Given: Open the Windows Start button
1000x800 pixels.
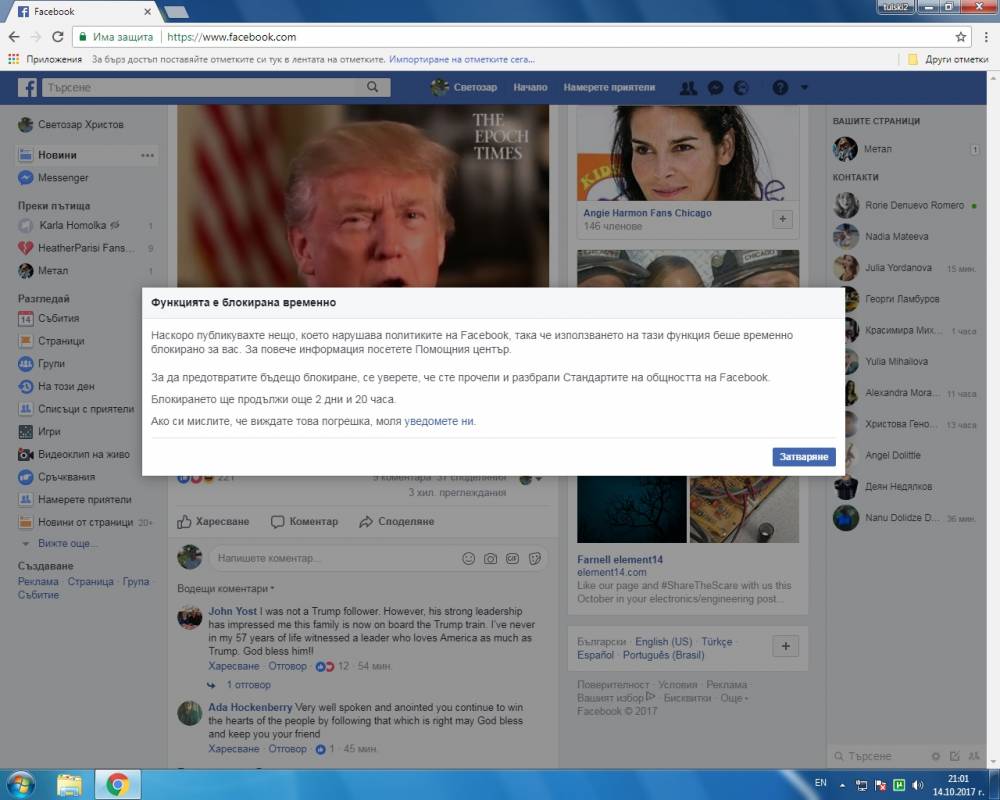Looking at the screenshot, I should [20, 784].
